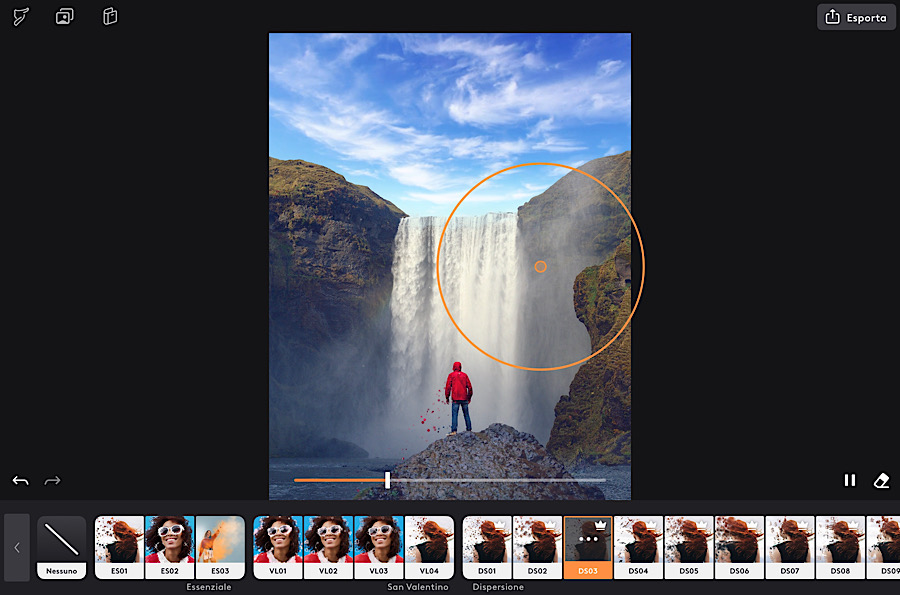
Task: Click the small orange center point of circle
Action: click(540, 267)
